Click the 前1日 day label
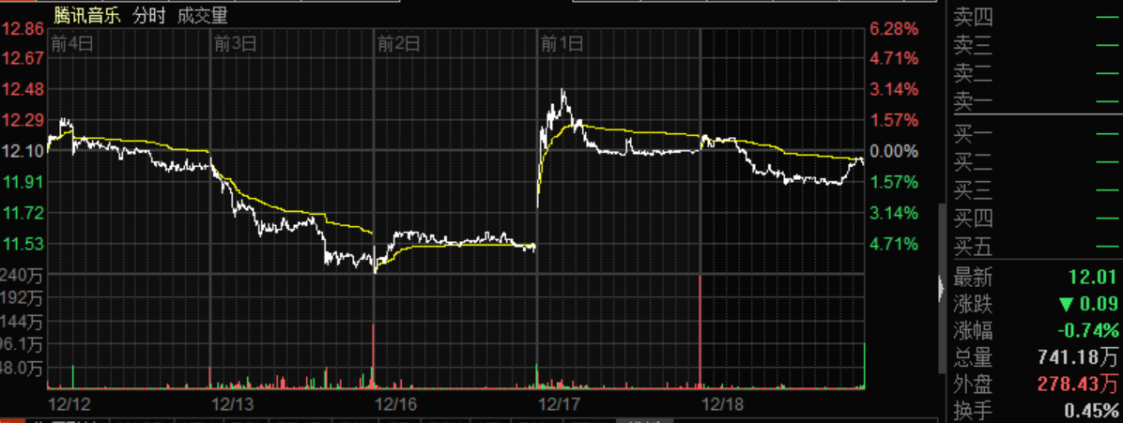 tap(562, 44)
